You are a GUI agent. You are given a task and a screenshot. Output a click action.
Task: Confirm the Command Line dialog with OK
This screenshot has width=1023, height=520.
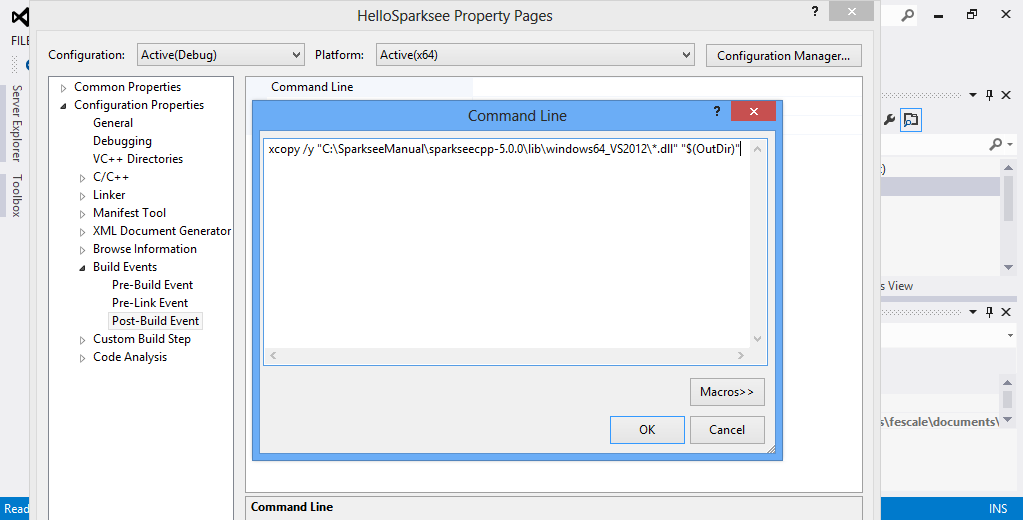click(x=647, y=430)
